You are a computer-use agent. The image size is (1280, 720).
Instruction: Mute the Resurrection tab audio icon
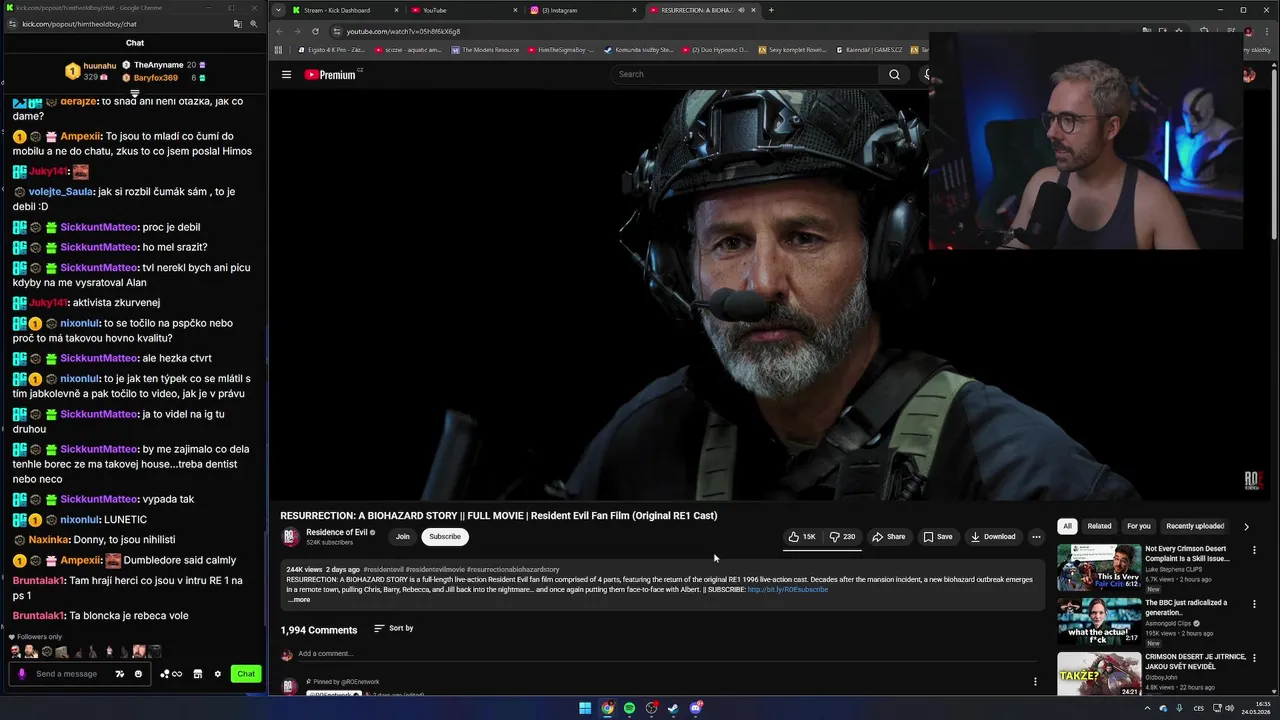pyautogui.click(x=741, y=10)
